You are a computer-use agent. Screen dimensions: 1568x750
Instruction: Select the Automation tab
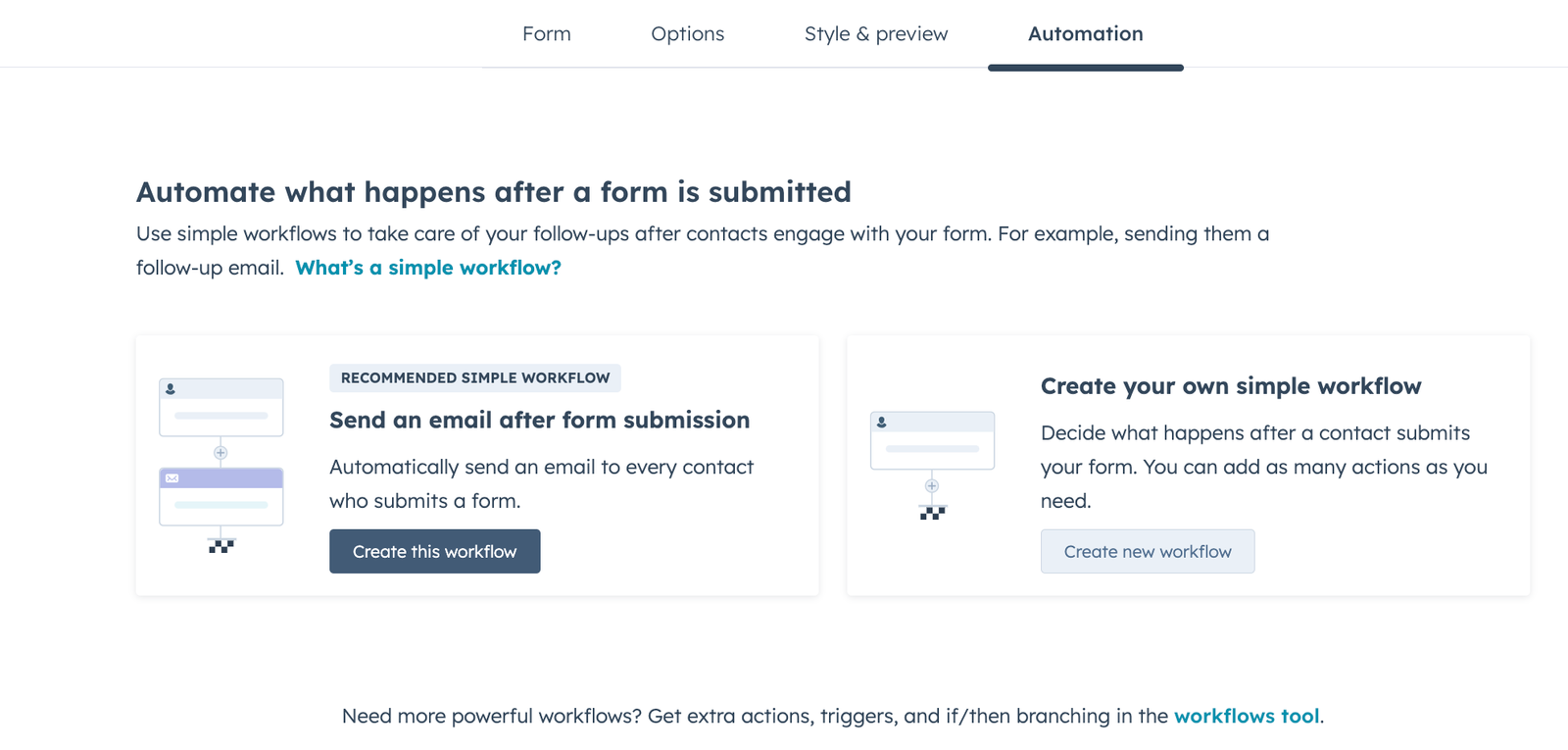pyautogui.click(x=1084, y=33)
